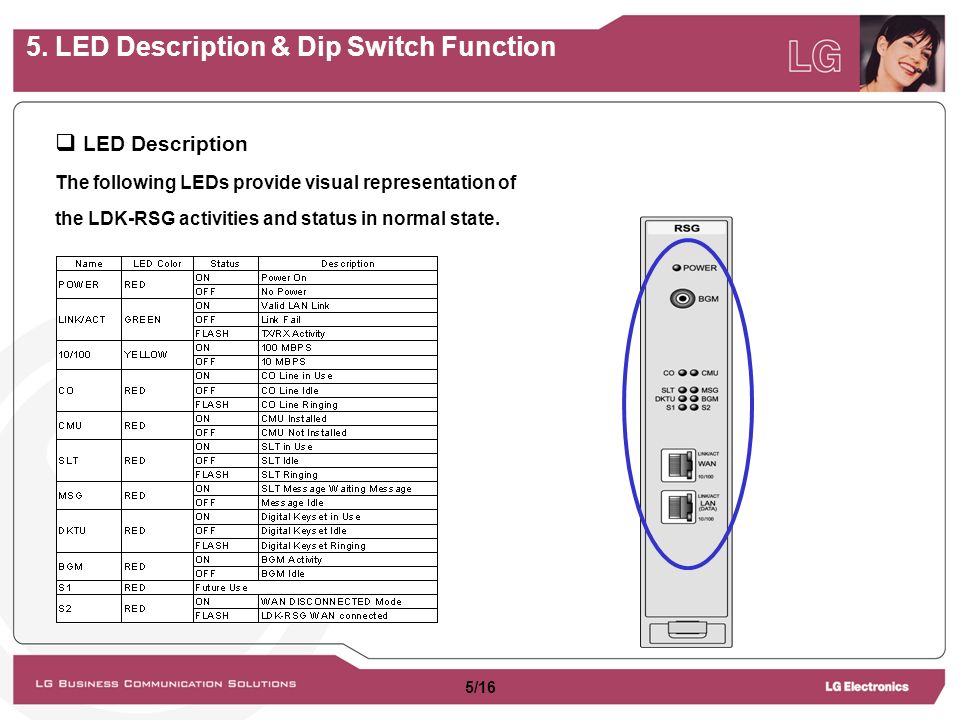Image resolution: width=960 pixels, height=720 pixels.
Task: Click the CO LED dot on the module
Action: point(683,372)
